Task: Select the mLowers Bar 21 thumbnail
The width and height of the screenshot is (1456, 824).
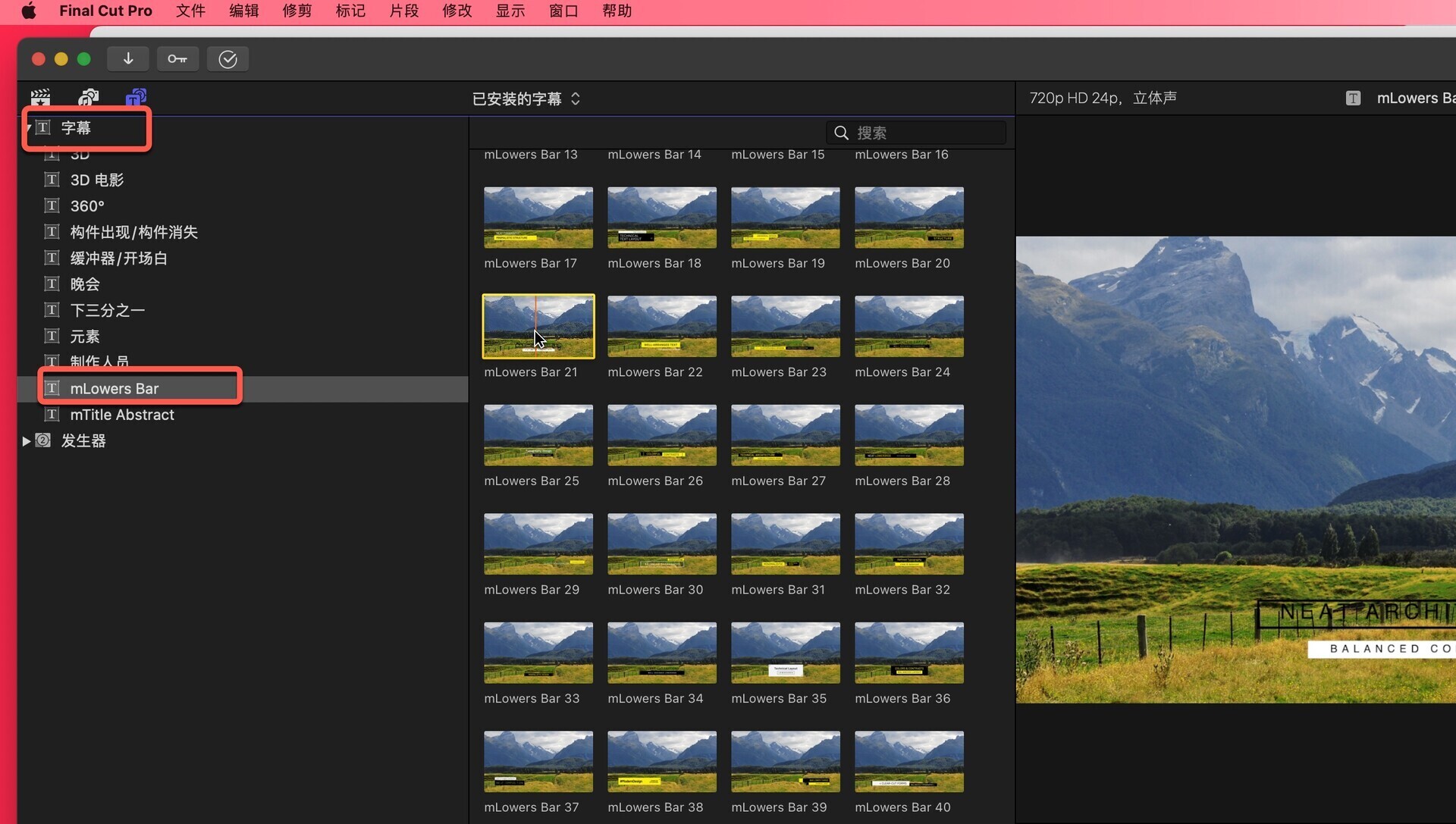Action: point(538,326)
